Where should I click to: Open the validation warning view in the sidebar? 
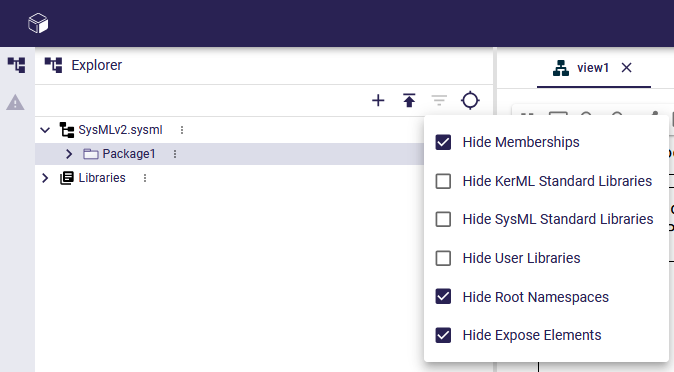pyautogui.click(x=15, y=103)
